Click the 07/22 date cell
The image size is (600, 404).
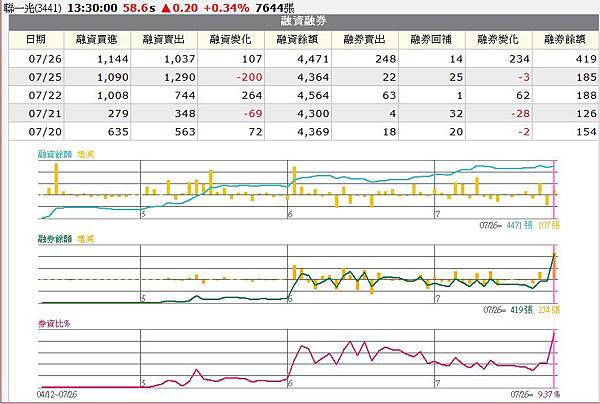tap(45, 95)
